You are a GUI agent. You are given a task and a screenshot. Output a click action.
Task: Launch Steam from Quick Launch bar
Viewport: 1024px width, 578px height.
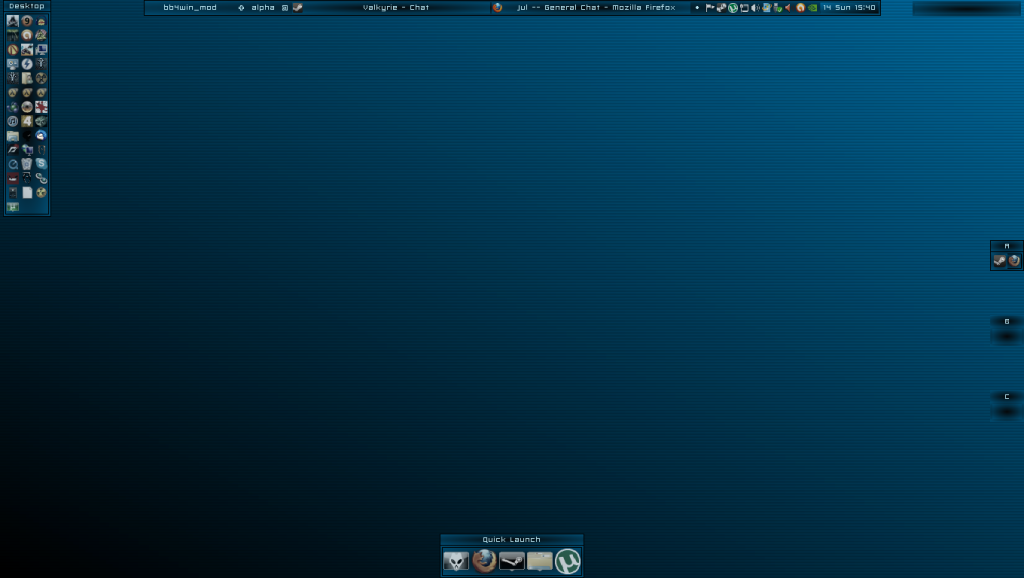click(512, 561)
